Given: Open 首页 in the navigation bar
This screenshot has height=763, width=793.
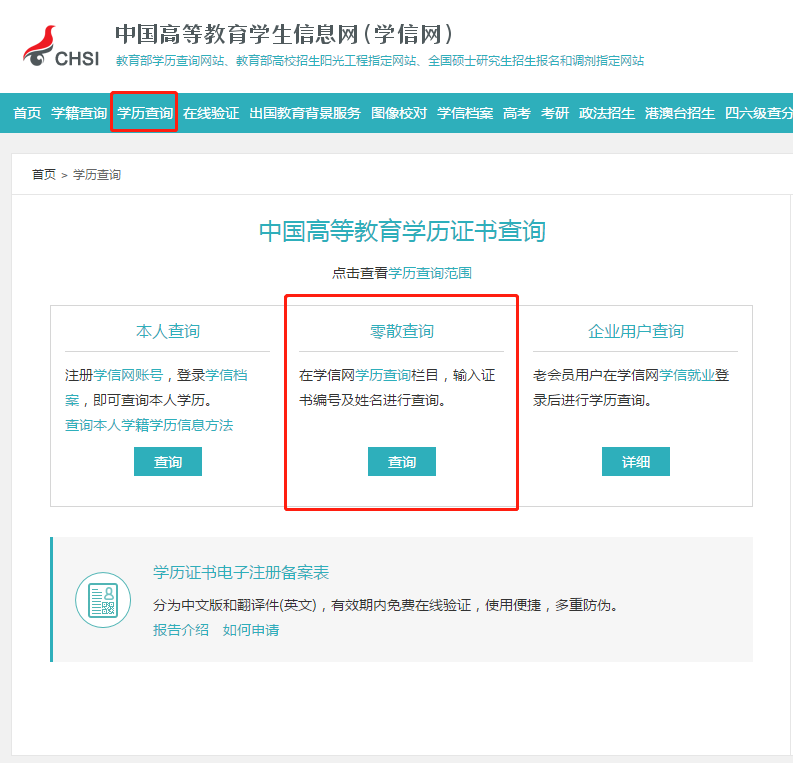Looking at the screenshot, I should point(27,113).
